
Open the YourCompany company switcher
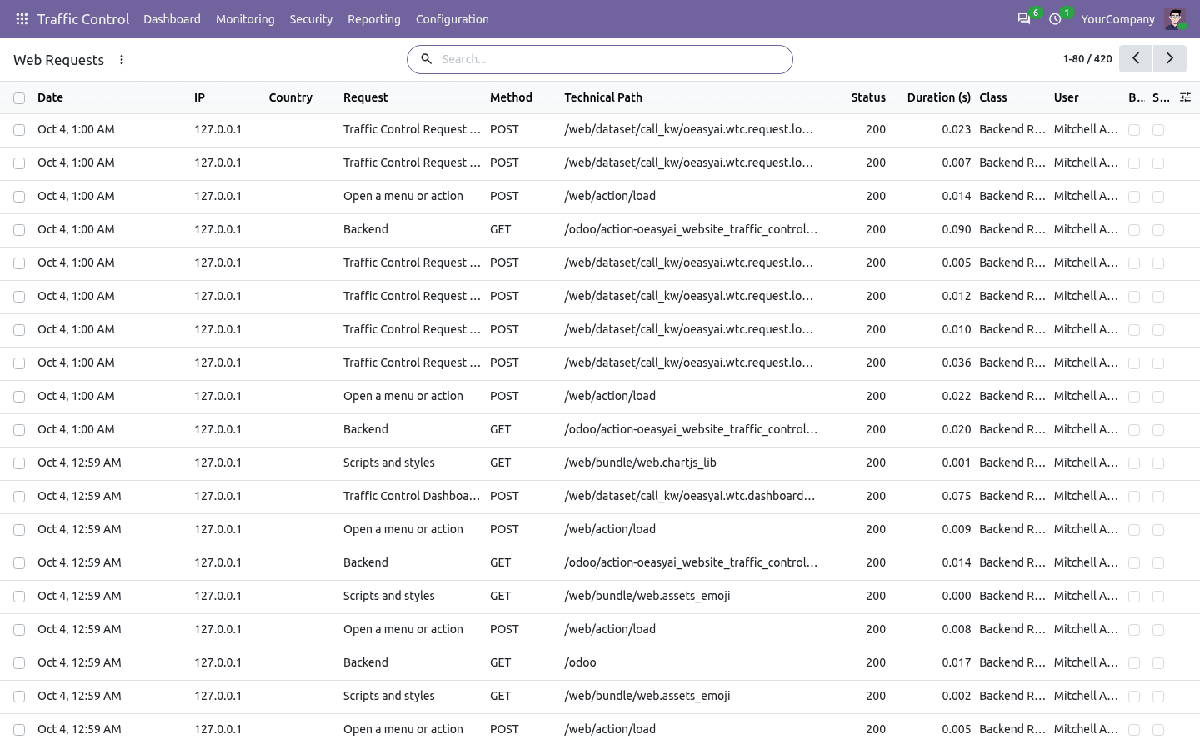click(x=1117, y=19)
